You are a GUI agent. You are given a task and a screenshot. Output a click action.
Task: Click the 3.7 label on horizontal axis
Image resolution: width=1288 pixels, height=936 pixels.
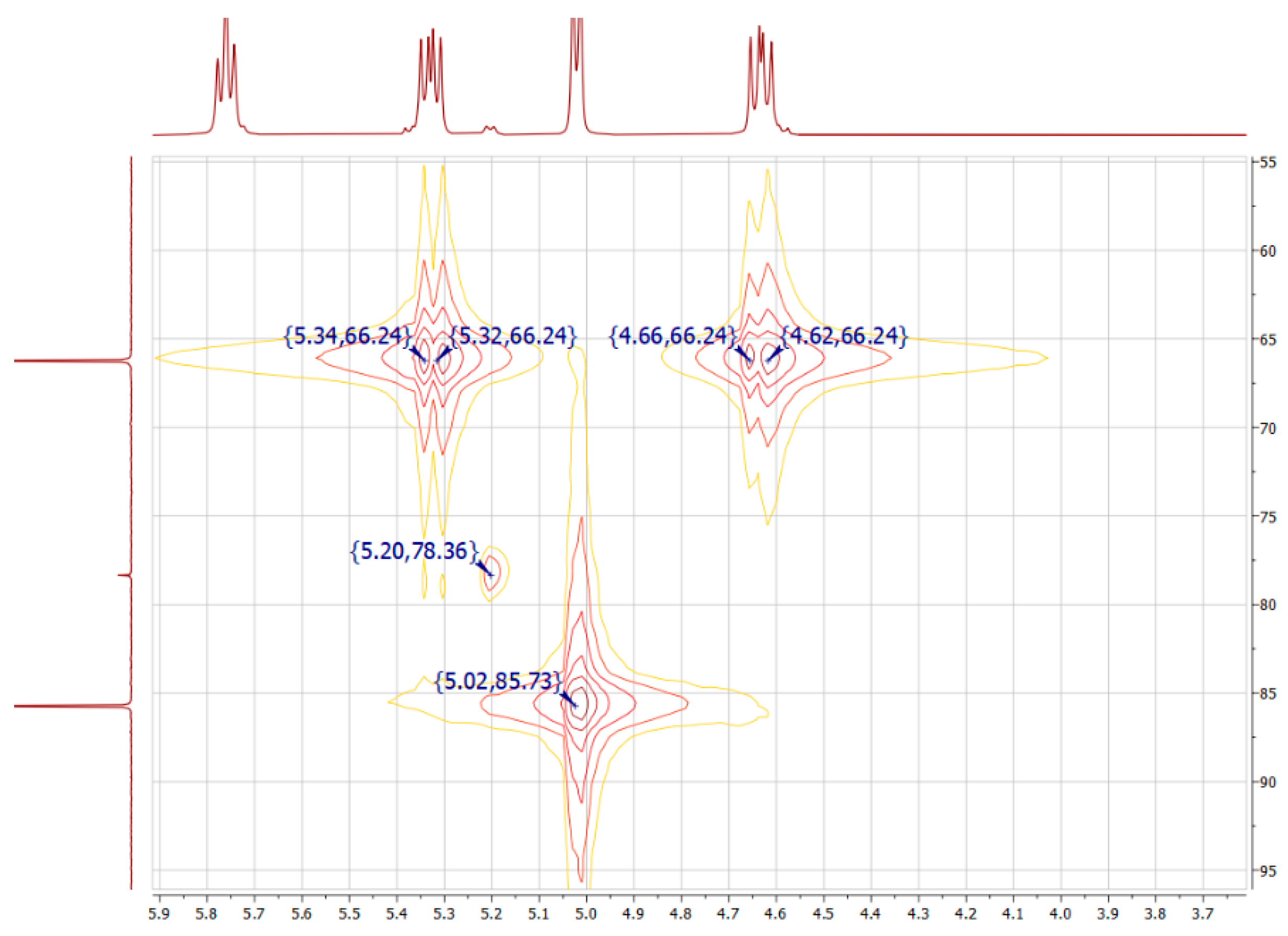pos(1202,914)
